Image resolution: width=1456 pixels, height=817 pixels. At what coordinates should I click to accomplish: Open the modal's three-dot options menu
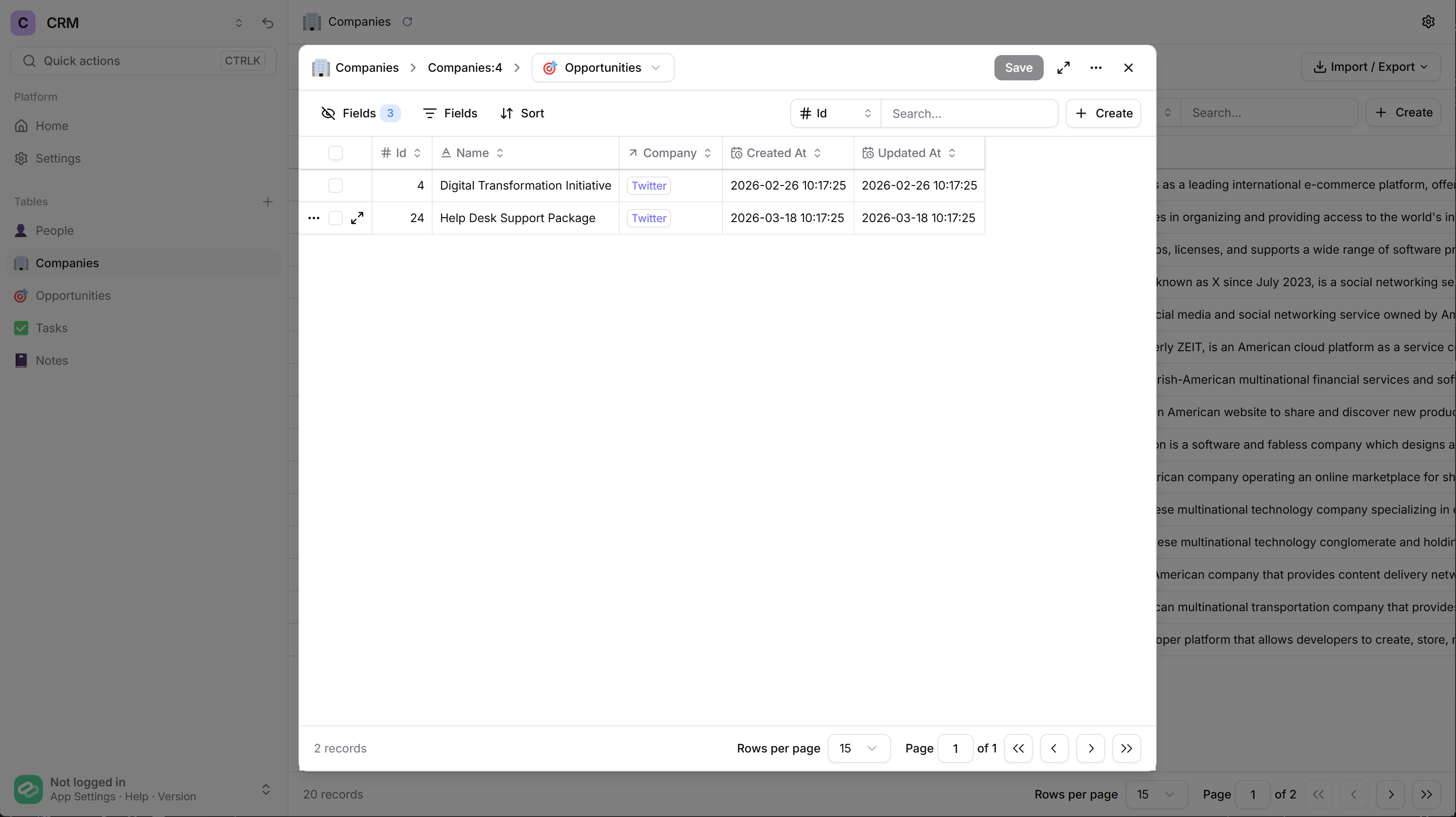click(x=1096, y=68)
